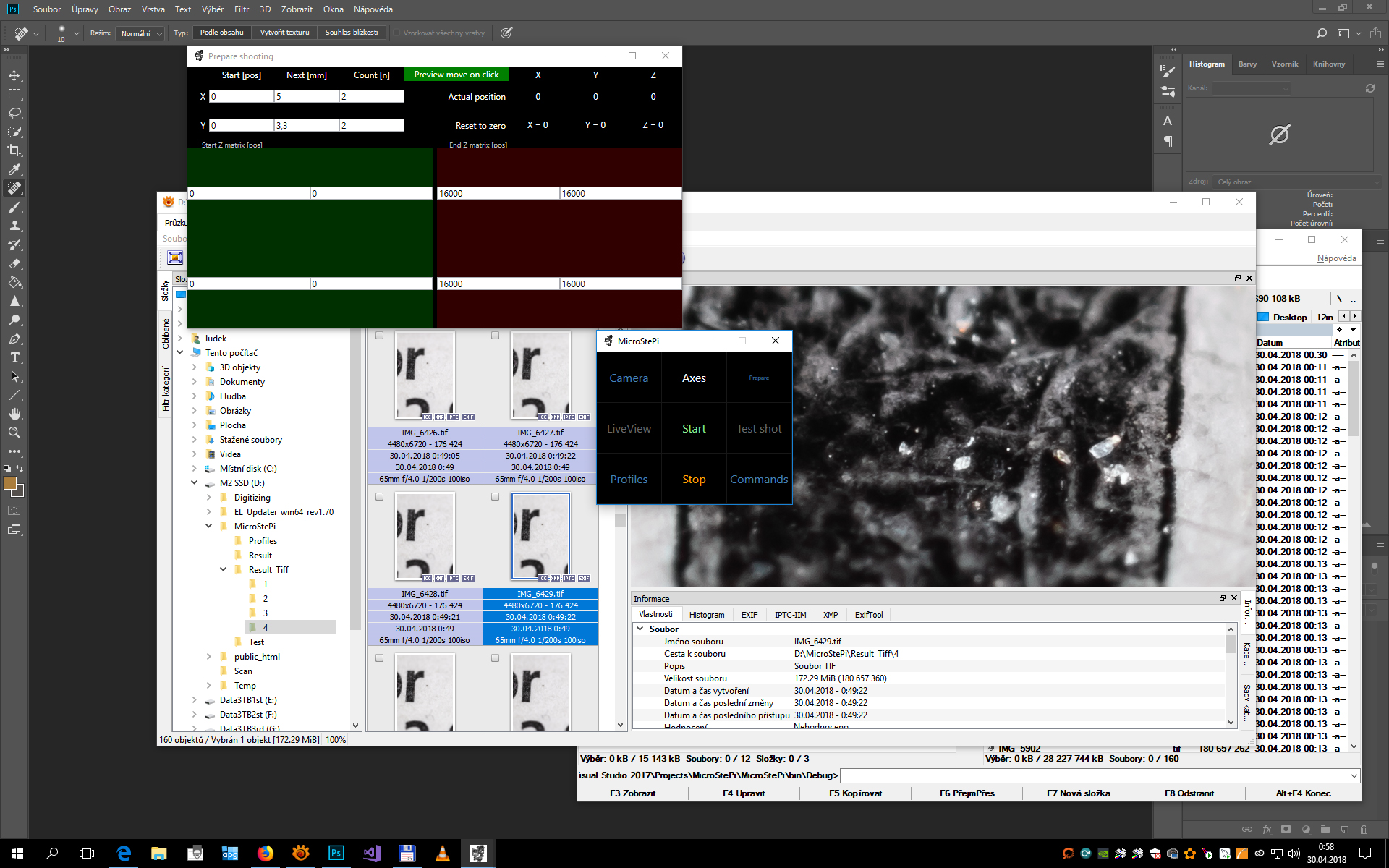Select the Crop tool
1389x868 pixels.
[x=14, y=150]
